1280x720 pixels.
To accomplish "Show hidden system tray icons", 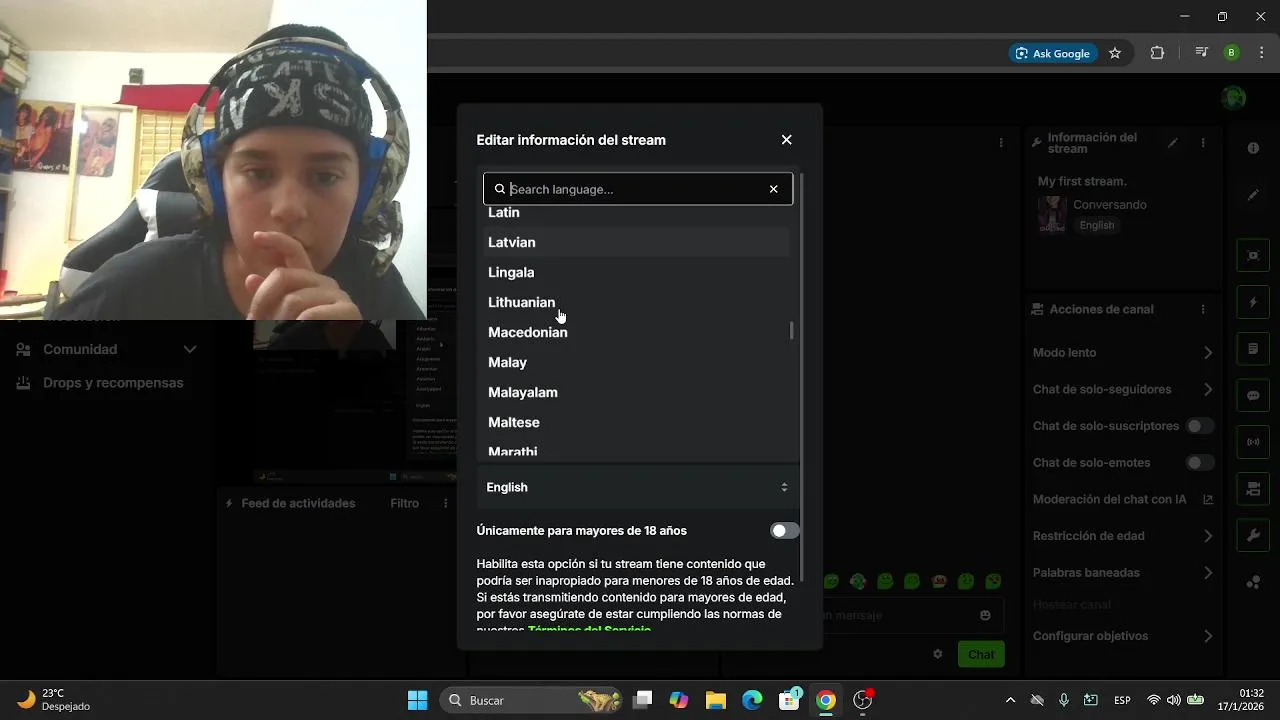I will (1010, 700).
